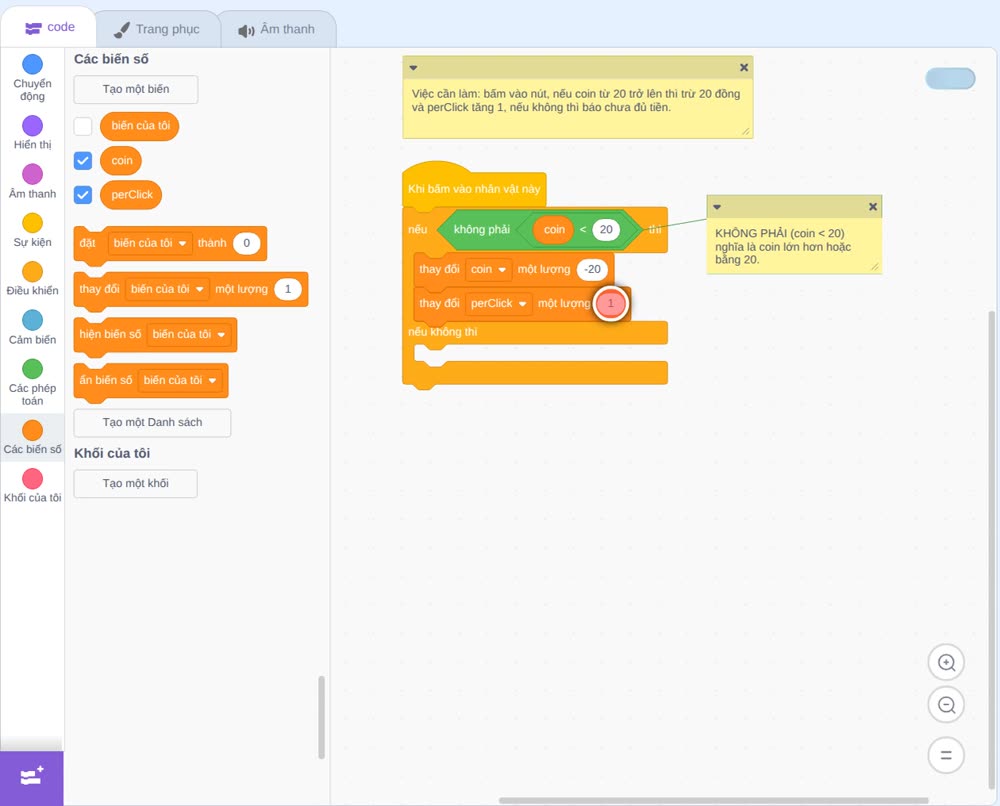1000x806 pixels.
Task: Click the perClick change amount value 1
Action: pyautogui.click(x=611, y=304)
